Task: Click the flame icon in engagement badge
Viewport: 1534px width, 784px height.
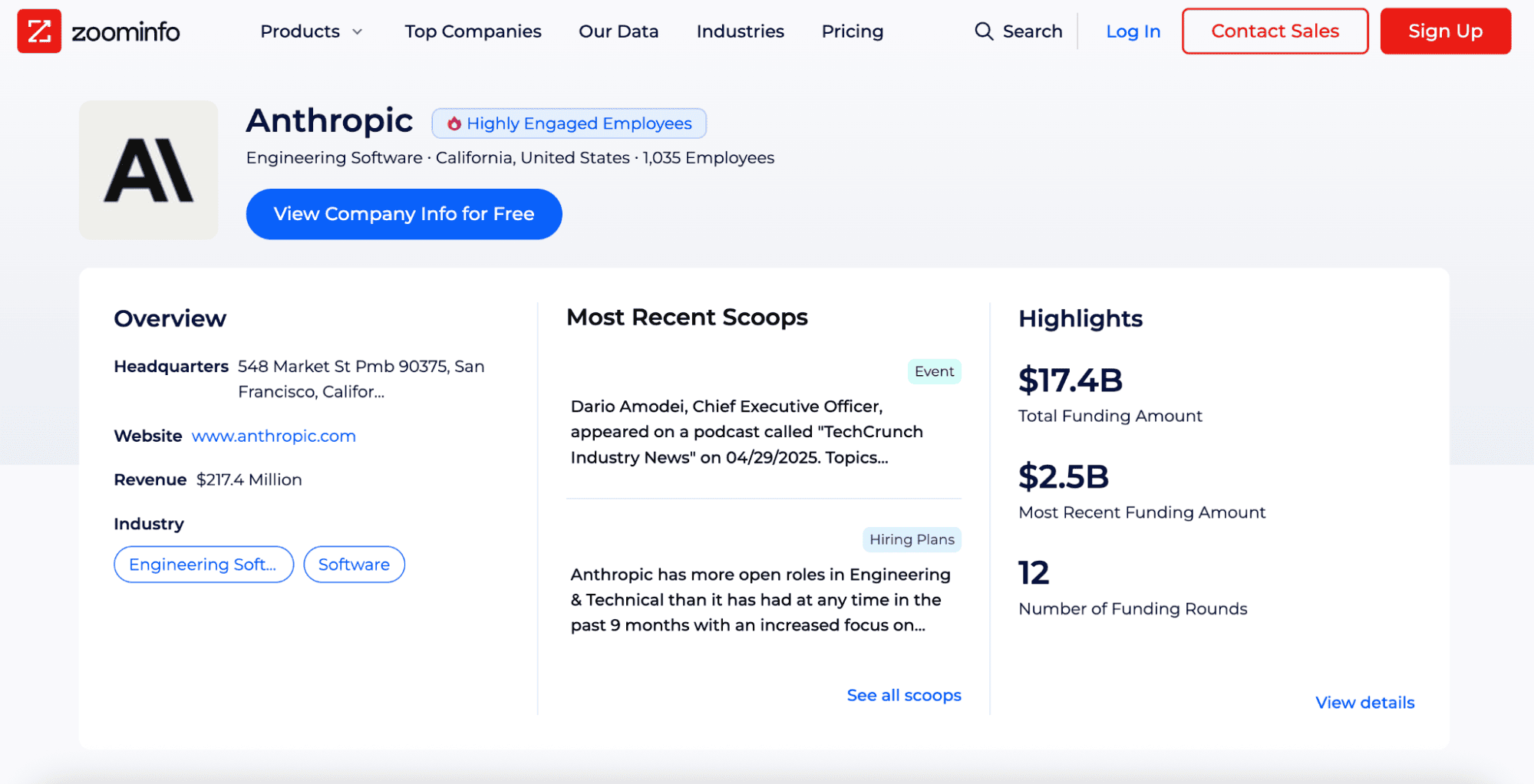Action: point(454,124)
